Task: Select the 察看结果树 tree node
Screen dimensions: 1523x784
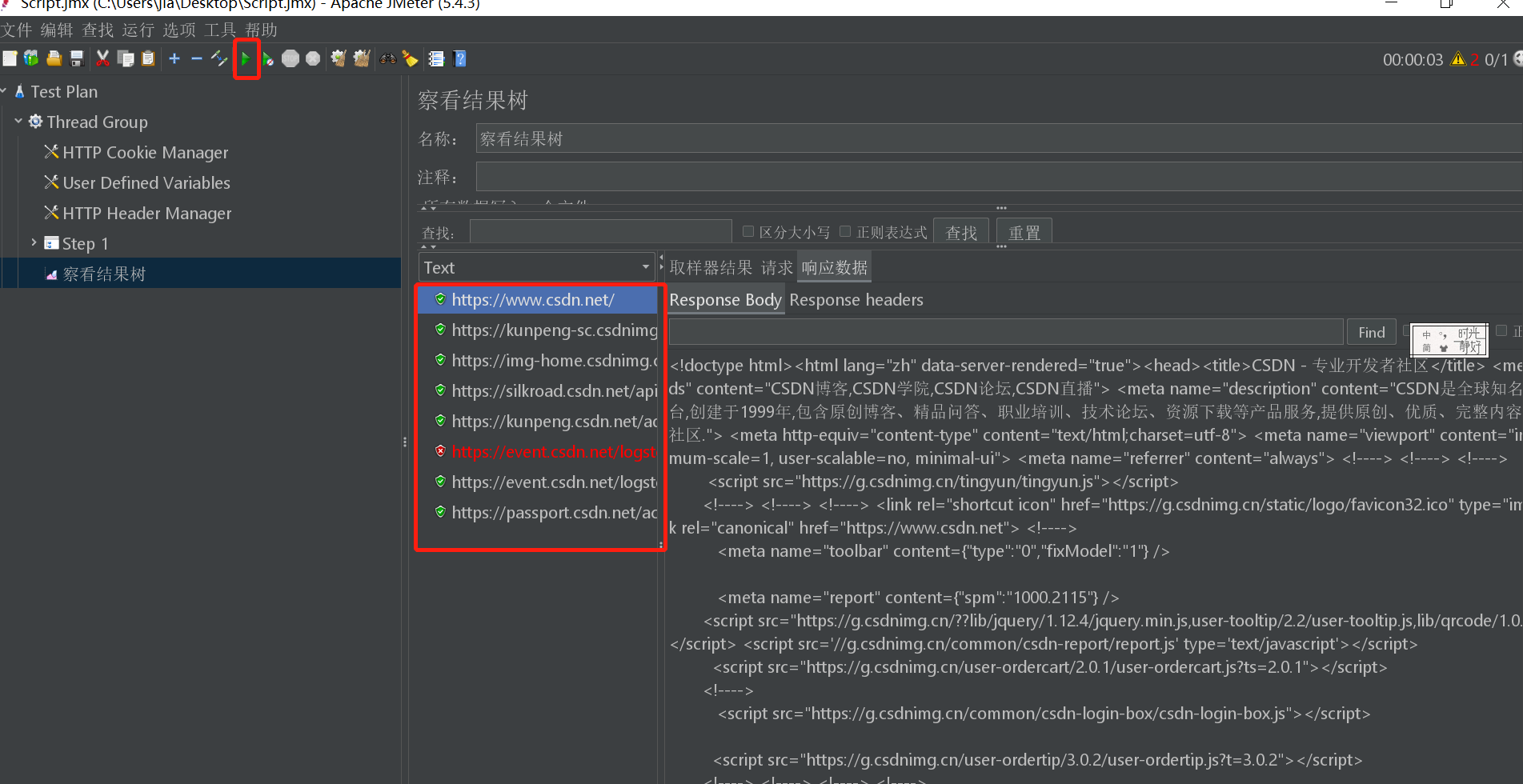Action: coord(104,274)
